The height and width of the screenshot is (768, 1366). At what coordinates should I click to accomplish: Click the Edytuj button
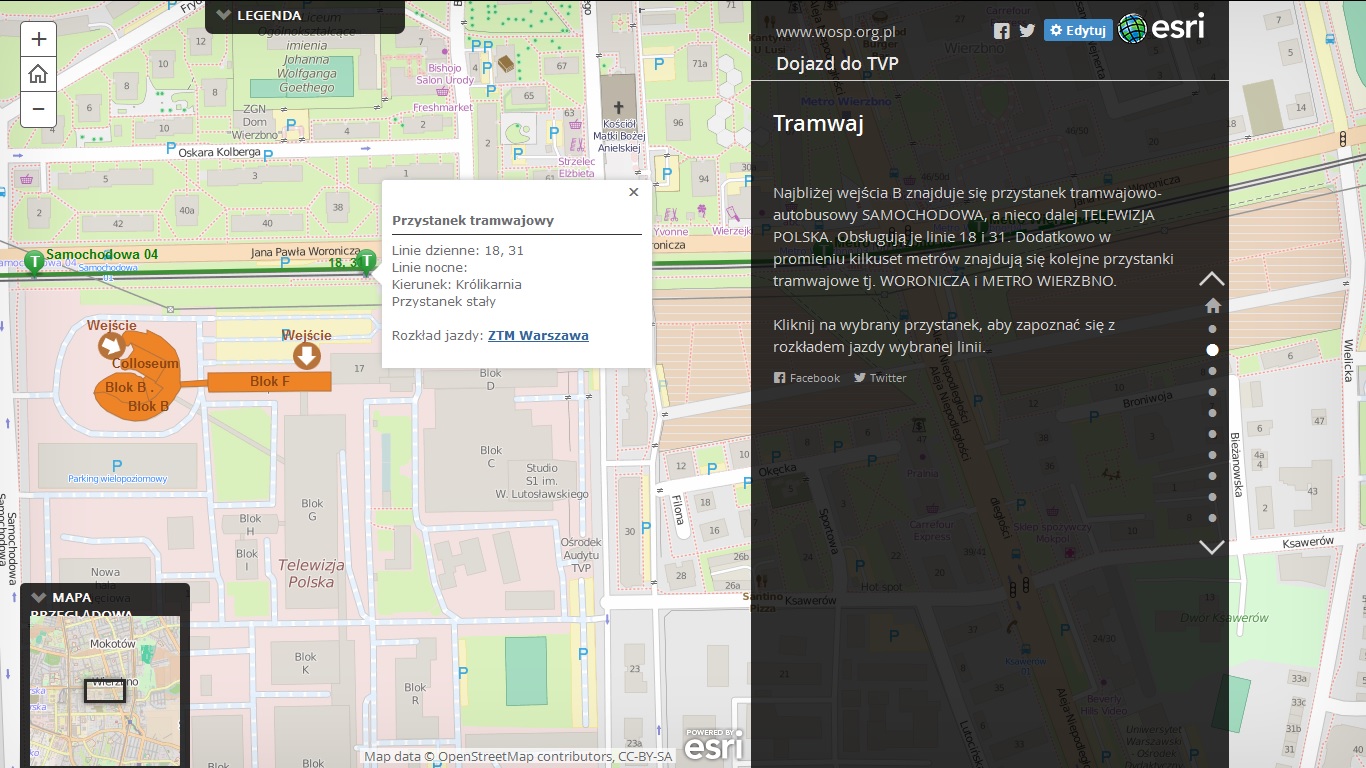point(1078,30)
